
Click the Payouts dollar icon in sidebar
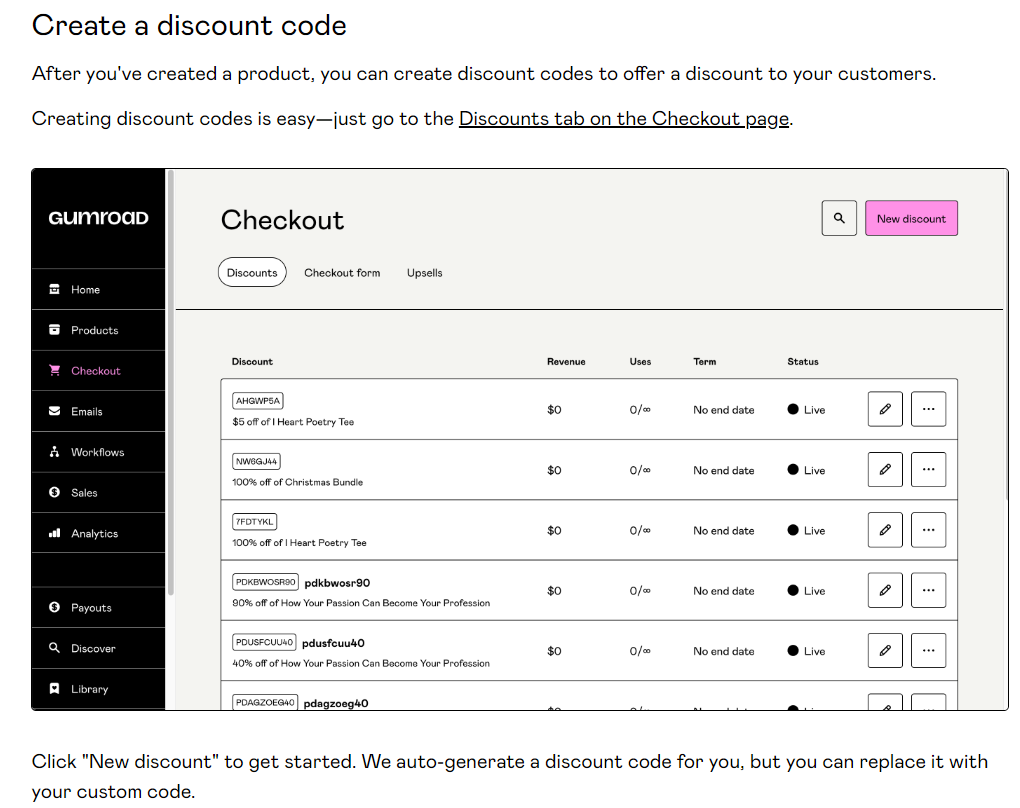tap(55, 608)
